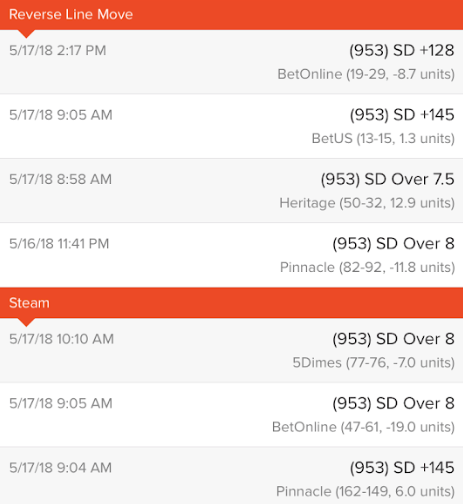Click BetUS (13-15, 1.3 units) record text
The height and width of the screenshot is (504, 463).
383,138
